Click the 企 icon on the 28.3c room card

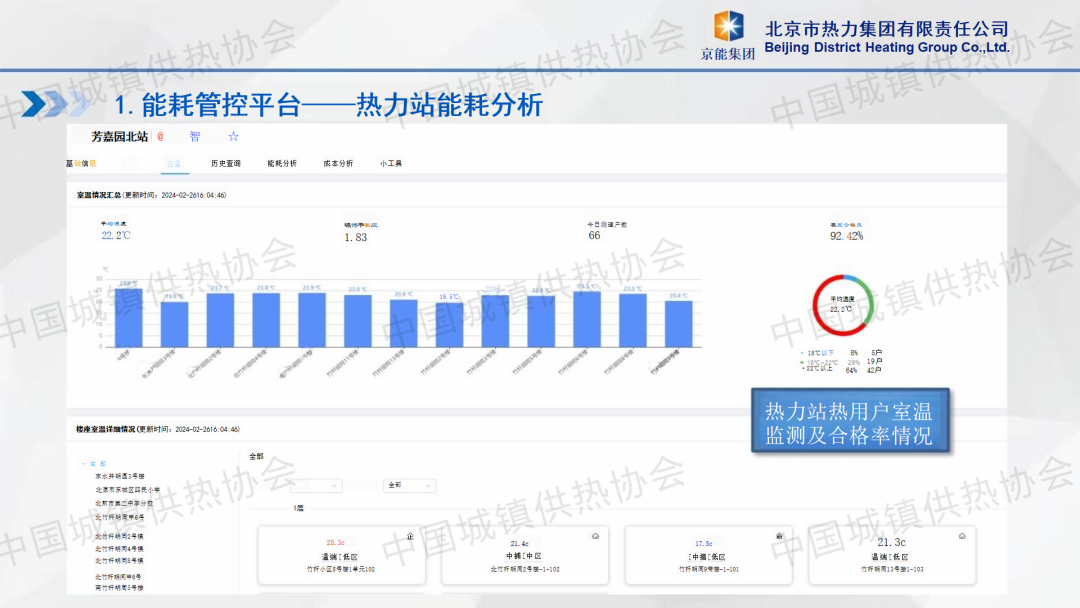point(411,537)
